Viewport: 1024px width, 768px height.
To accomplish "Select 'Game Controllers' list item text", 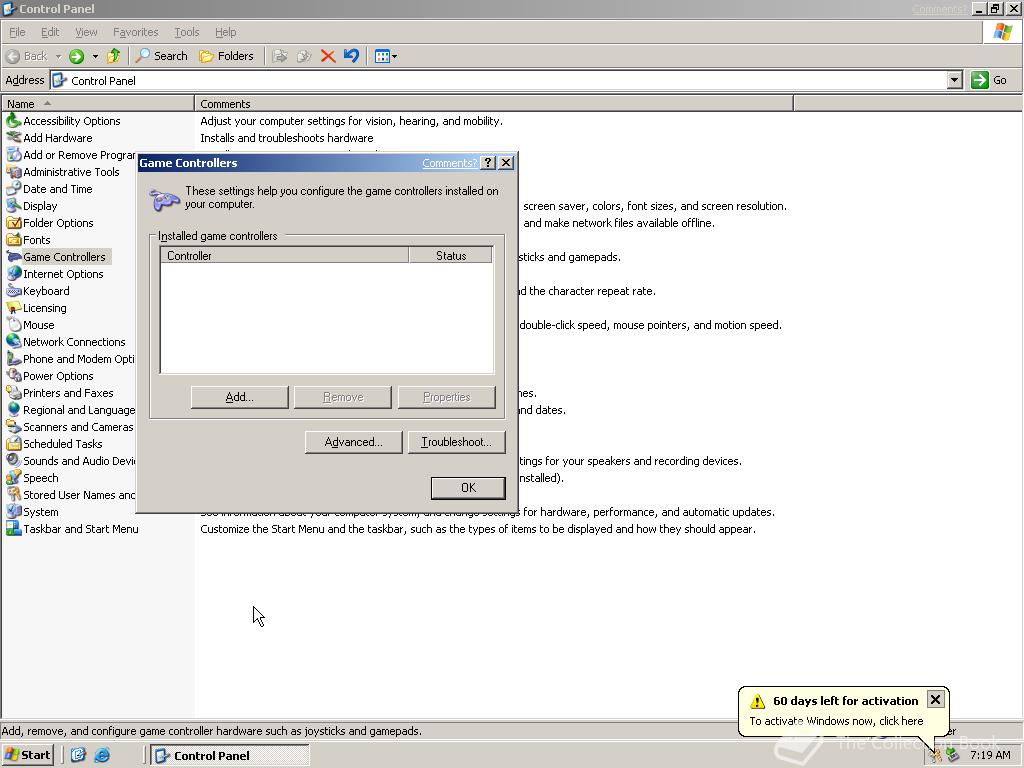I will (x=64, y=257).
